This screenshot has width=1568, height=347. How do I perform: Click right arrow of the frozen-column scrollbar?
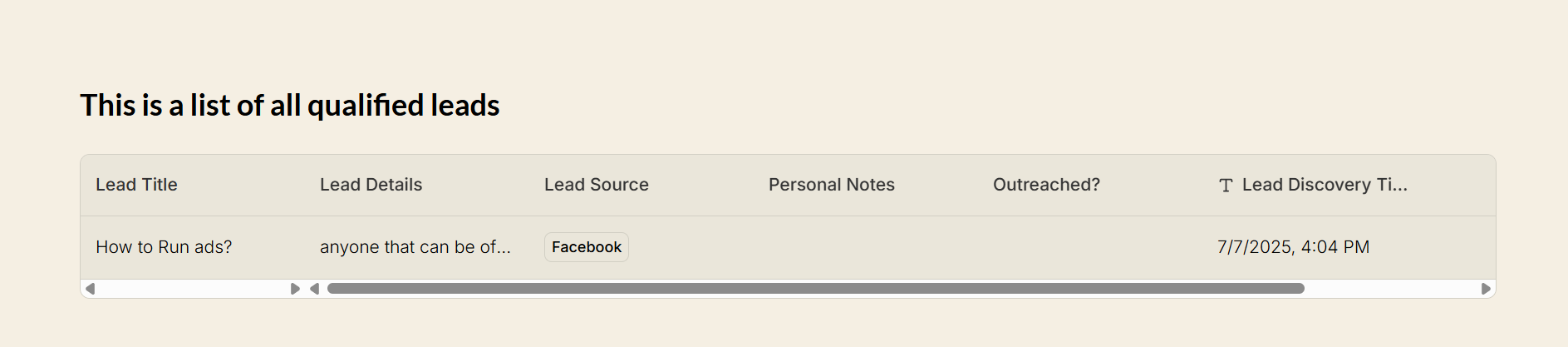click(x=295, y=289)
